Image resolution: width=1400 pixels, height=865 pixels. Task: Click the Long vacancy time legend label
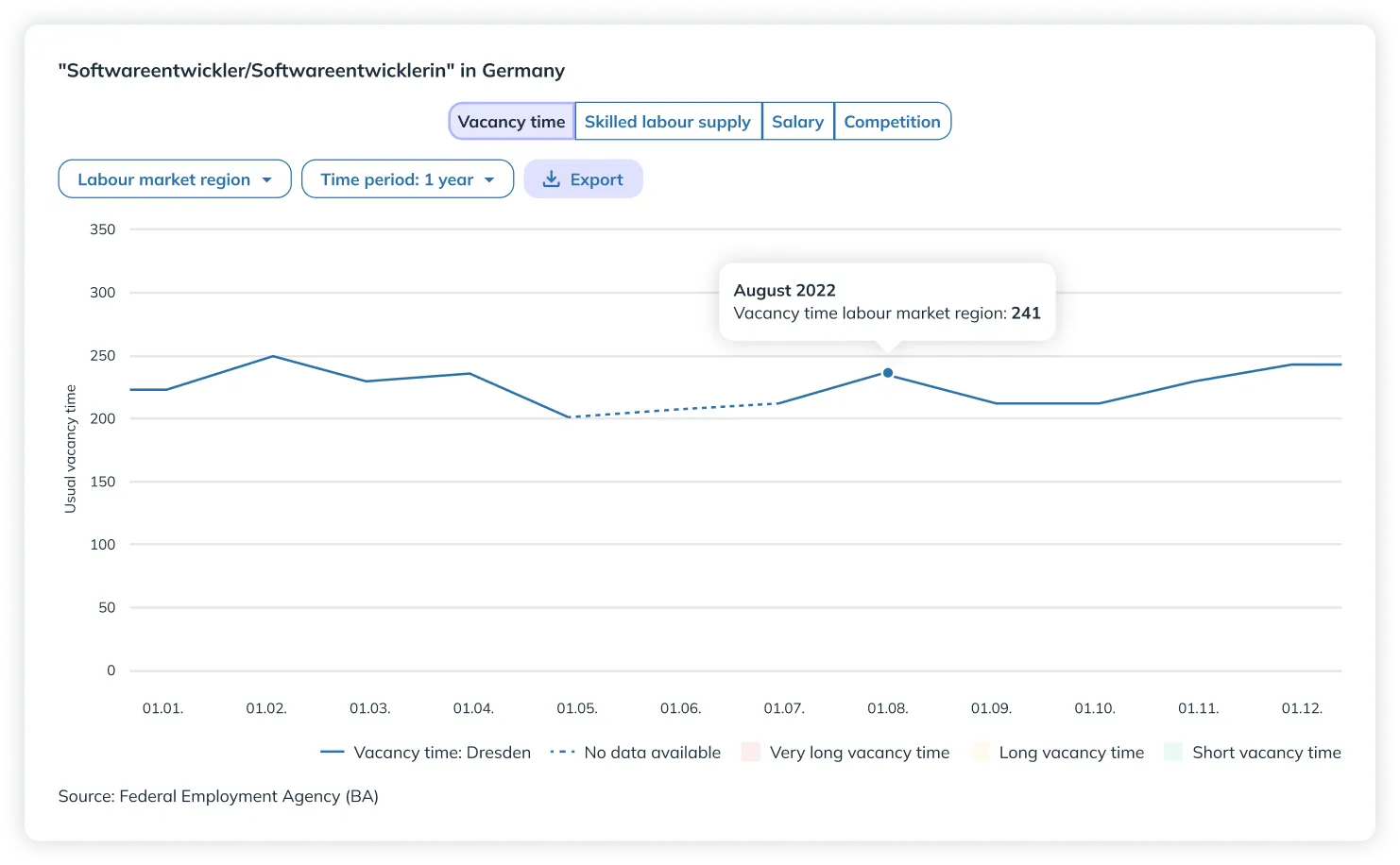tap(1071, 753)
